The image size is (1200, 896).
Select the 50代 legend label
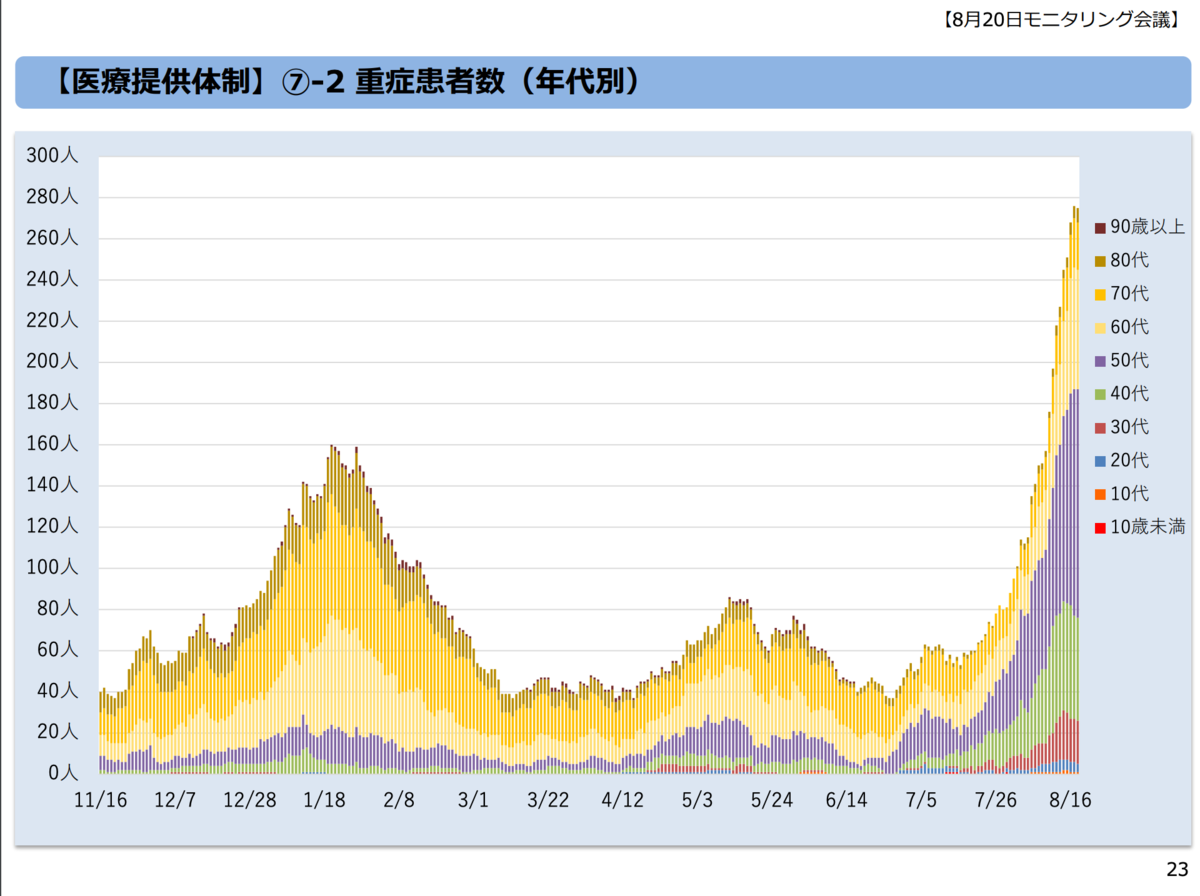[x=1130, y=361]
